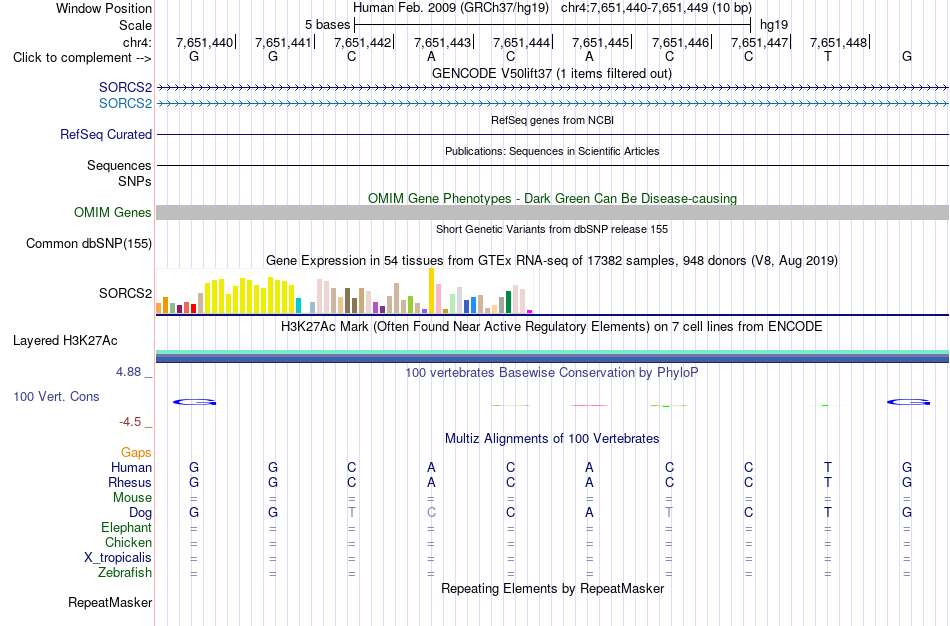950x626 pixels.
Task: Click the 'chr4:' ruler label
Action: (137, 42)
